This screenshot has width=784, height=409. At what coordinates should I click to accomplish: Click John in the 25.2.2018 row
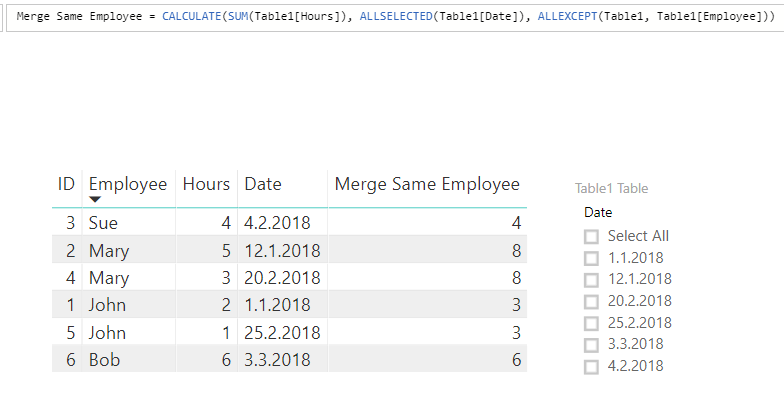click(107, 333)
